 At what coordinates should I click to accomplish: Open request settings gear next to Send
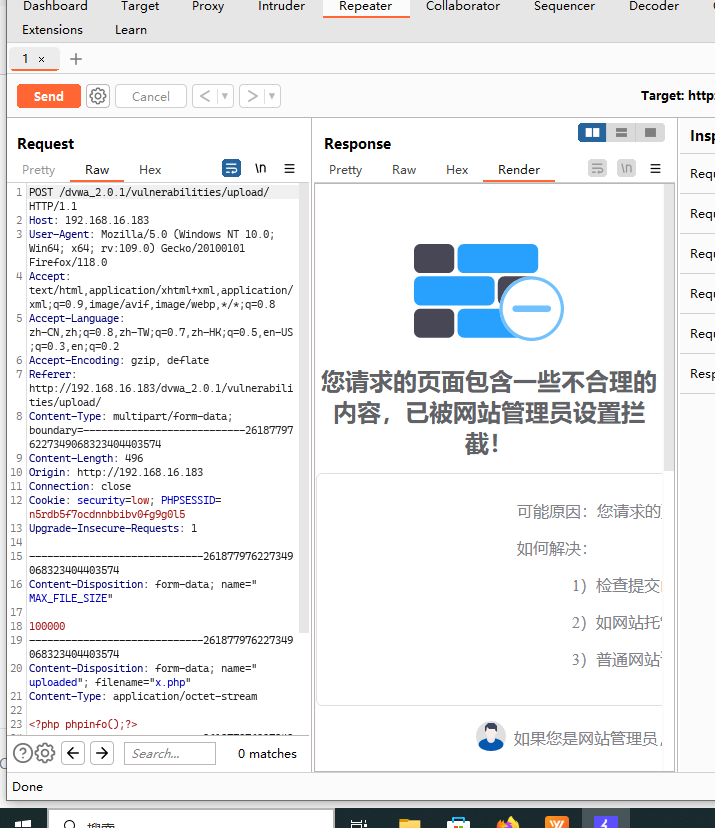[x=98, y=96]
